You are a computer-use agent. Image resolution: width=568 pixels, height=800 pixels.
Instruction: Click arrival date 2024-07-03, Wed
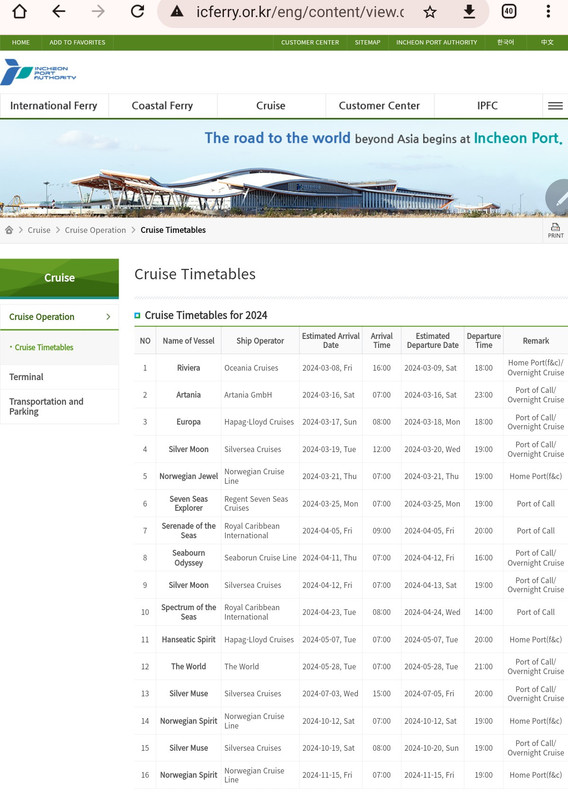pyautogui.click(x=330, y=694)
